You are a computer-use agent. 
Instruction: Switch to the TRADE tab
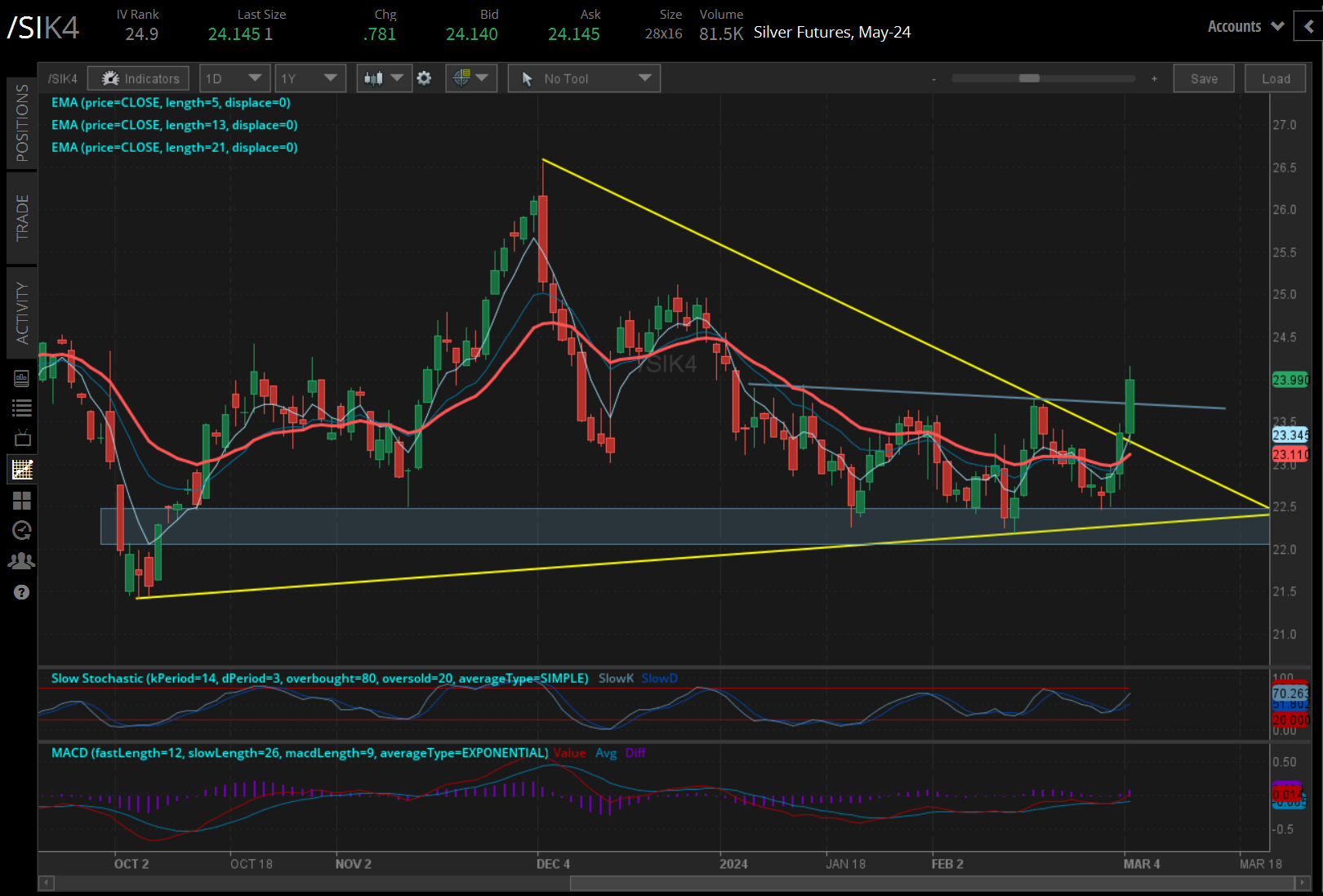[22, 218]
